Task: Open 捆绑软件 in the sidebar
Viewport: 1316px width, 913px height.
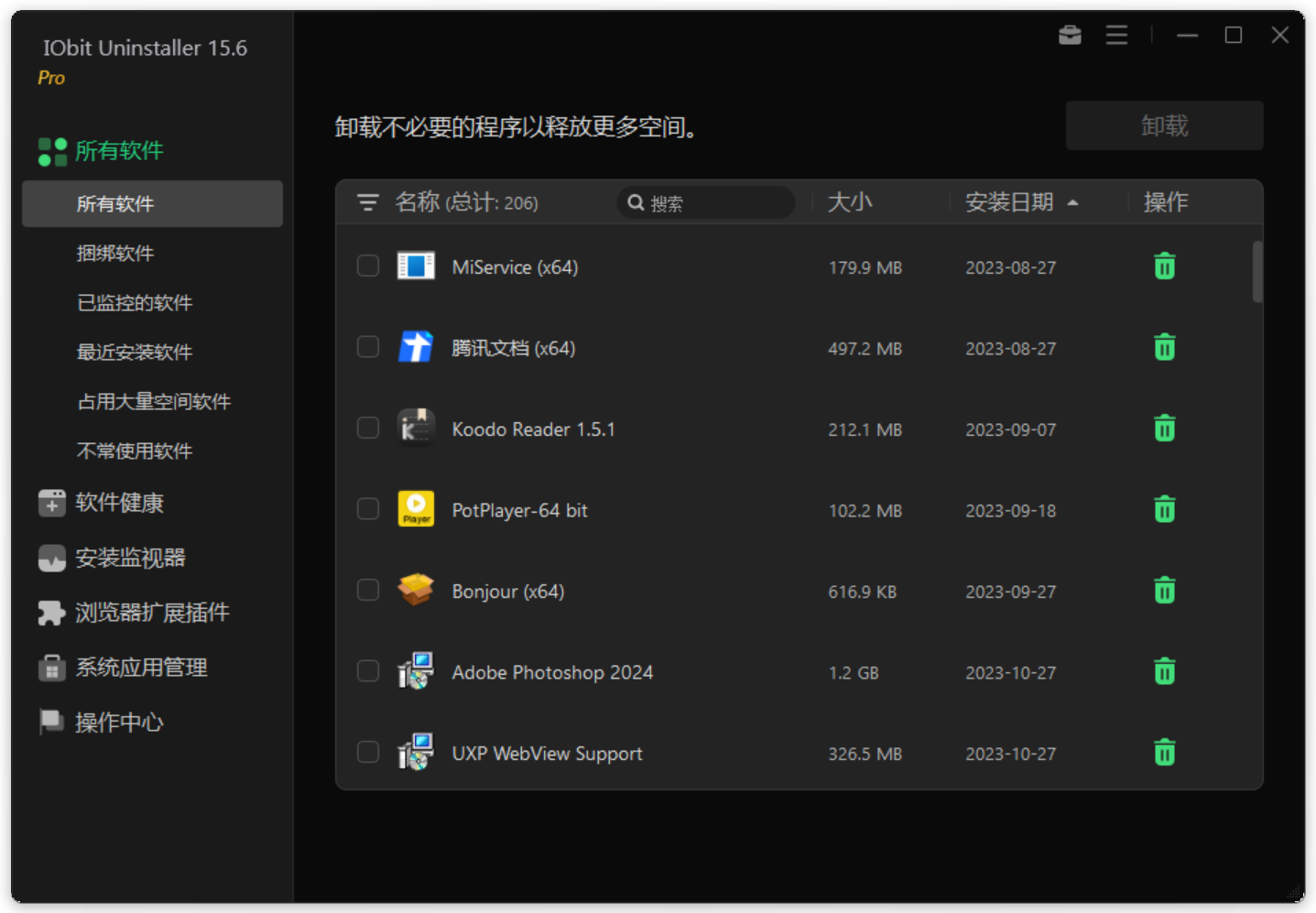Action: pyautogui.click(x=115, y=253)
